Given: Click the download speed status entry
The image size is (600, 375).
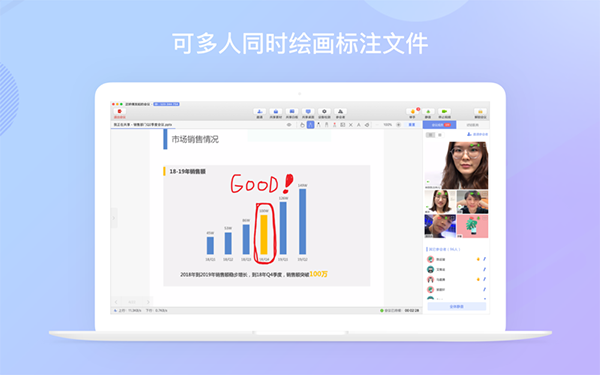Looking at the screenshot, I should click(156, 310).
